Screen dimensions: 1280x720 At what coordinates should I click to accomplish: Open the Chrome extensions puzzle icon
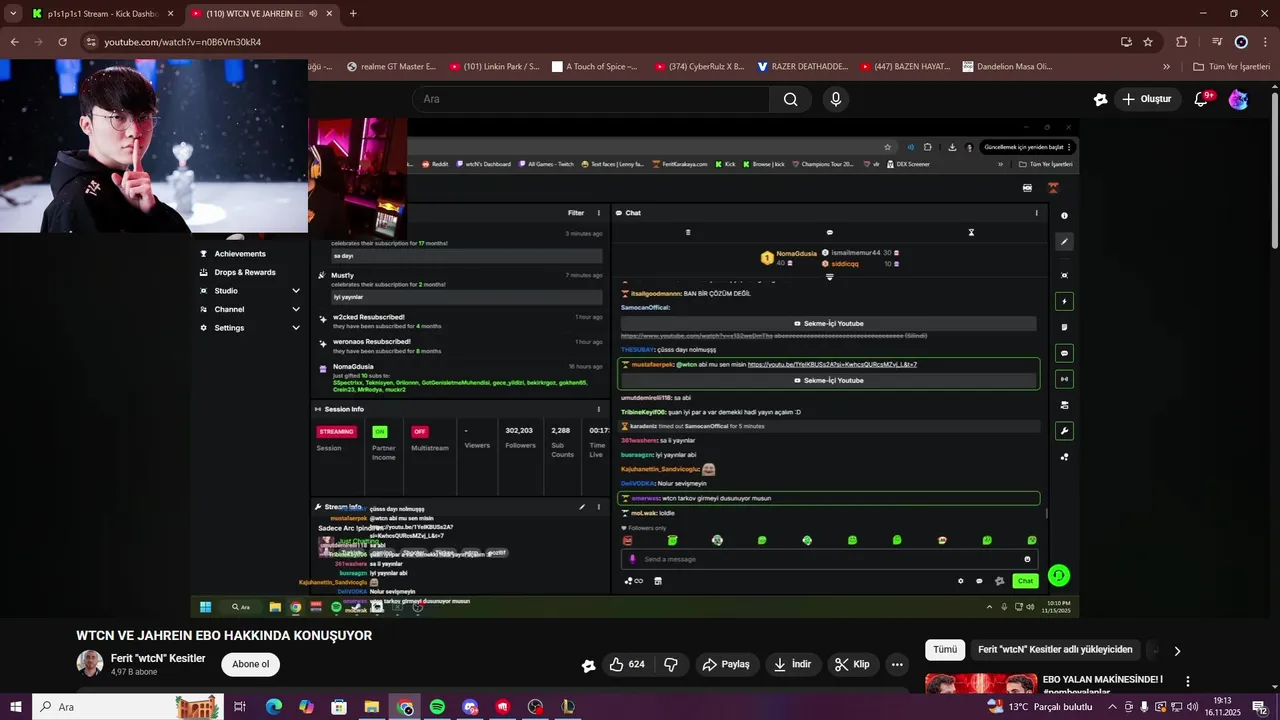[1181, 42]
